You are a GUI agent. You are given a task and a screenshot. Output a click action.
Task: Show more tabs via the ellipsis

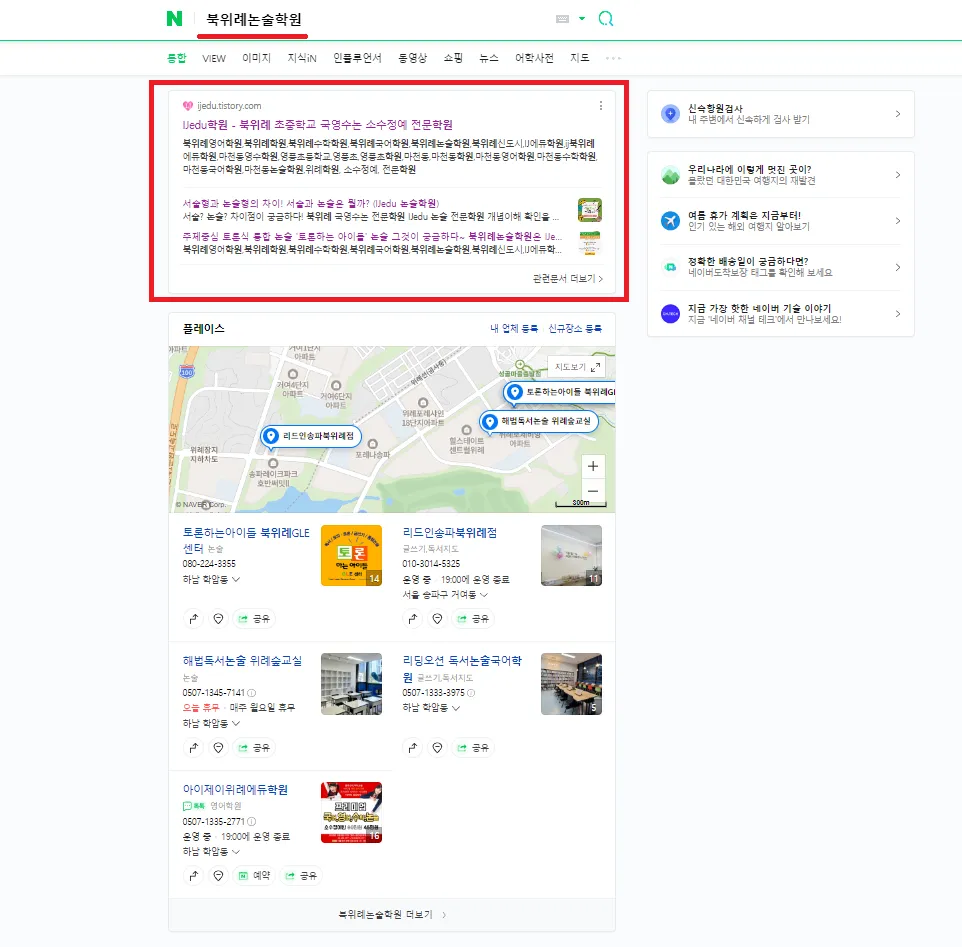[613, 58]
